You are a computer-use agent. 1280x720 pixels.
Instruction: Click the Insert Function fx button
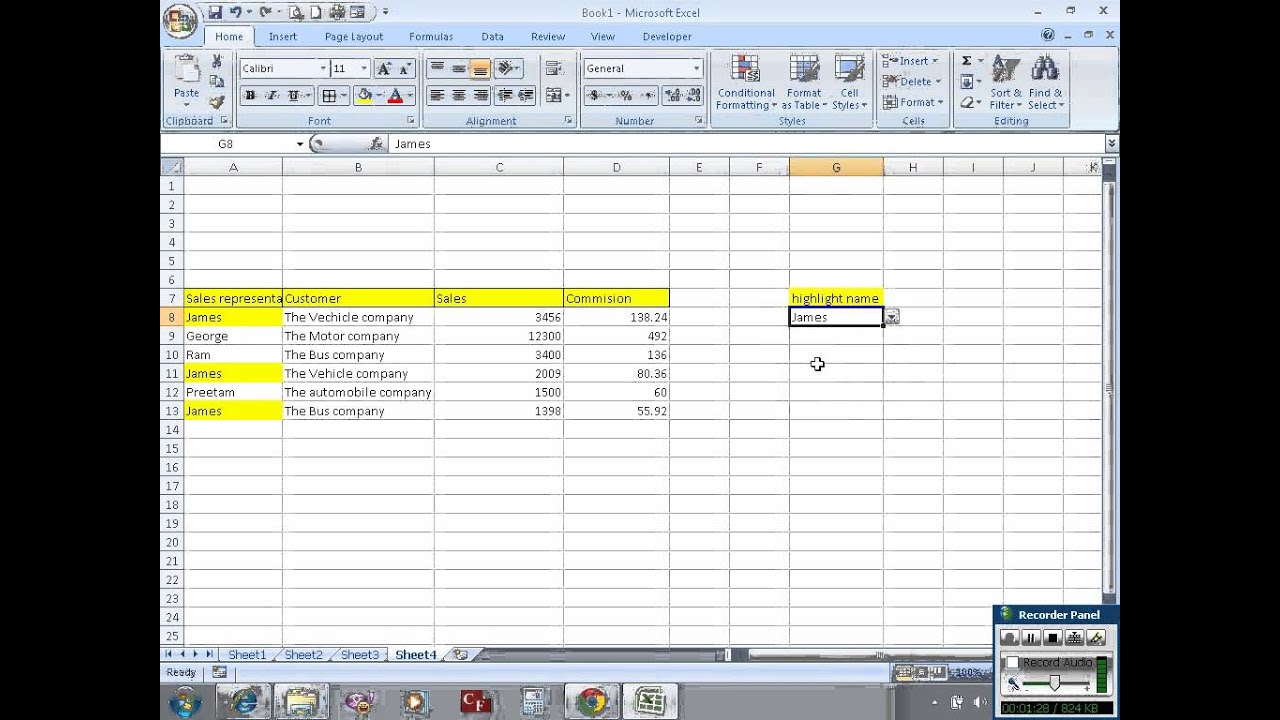(x=376, y=144)
